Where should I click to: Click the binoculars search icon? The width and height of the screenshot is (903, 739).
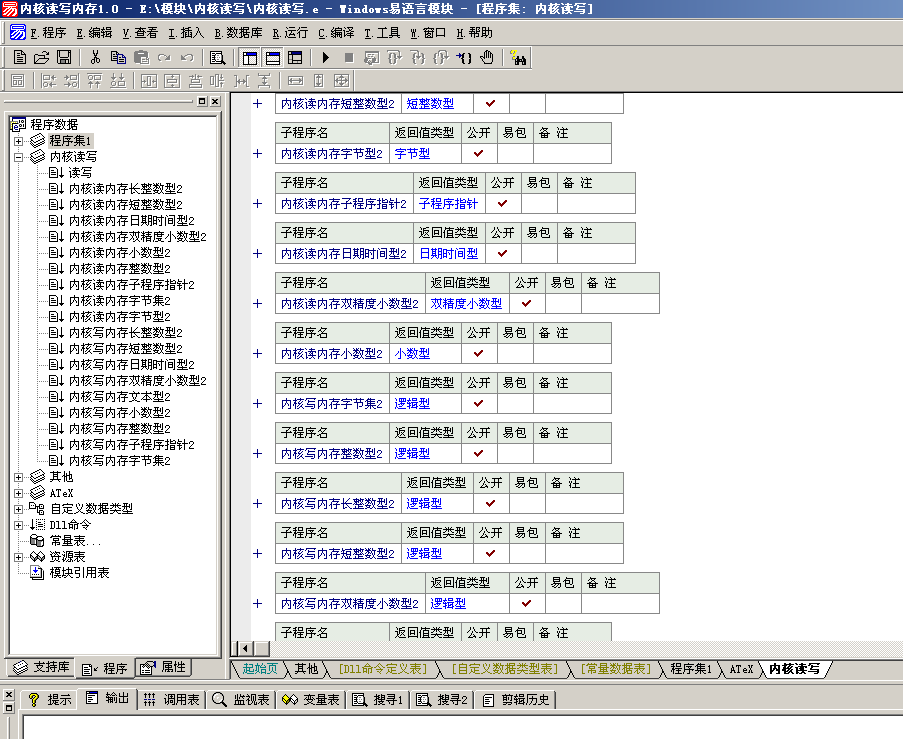point(518,58)
